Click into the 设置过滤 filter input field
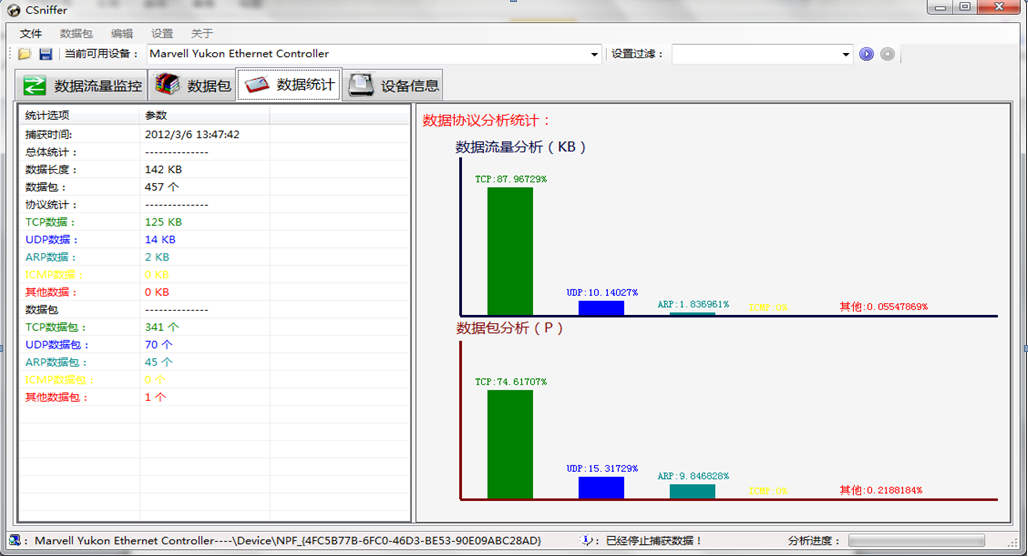This screenshot has height=557, width=1028. (755, 54)
